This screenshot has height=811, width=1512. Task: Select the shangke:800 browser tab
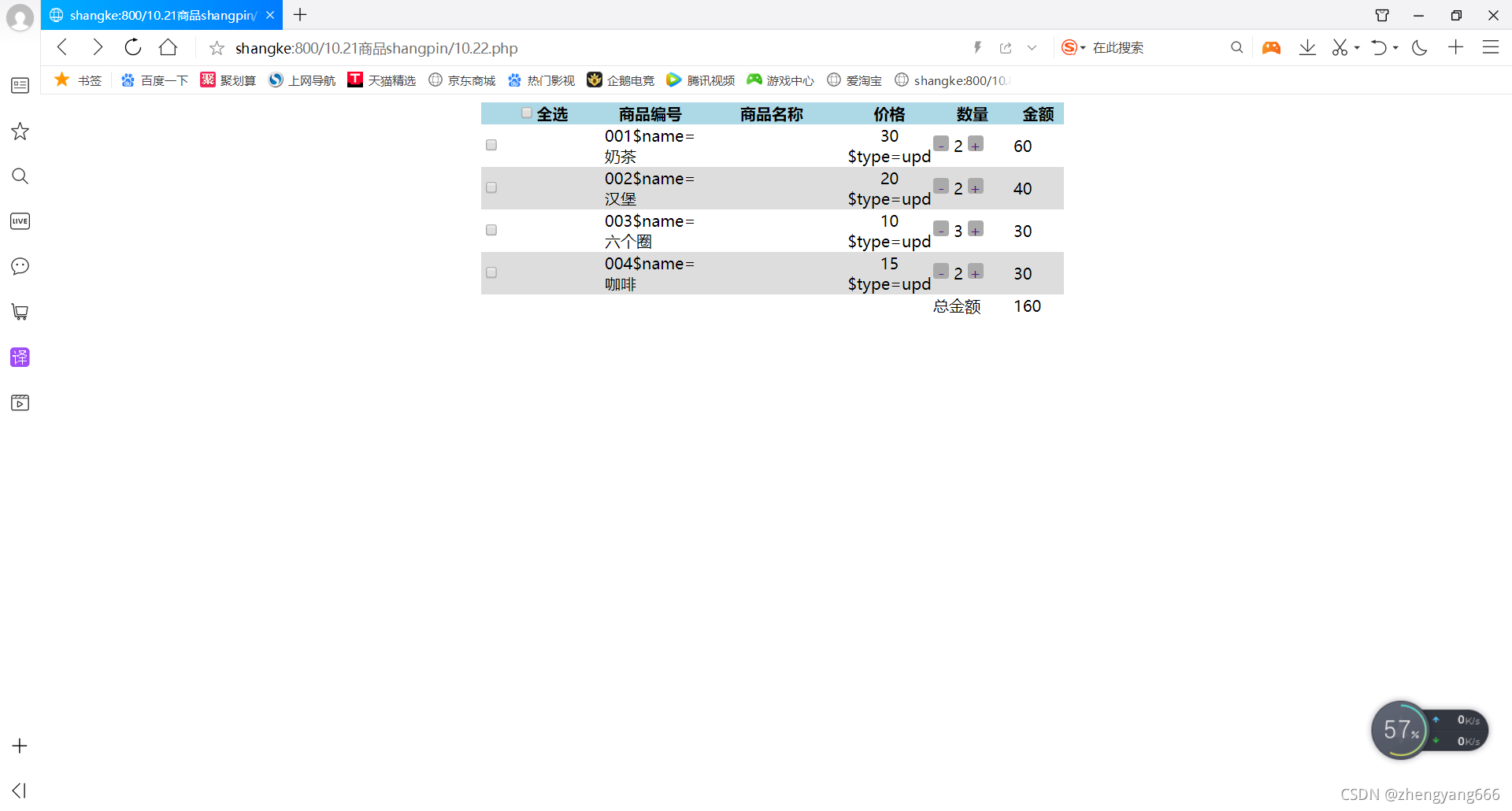coord(161,15)
